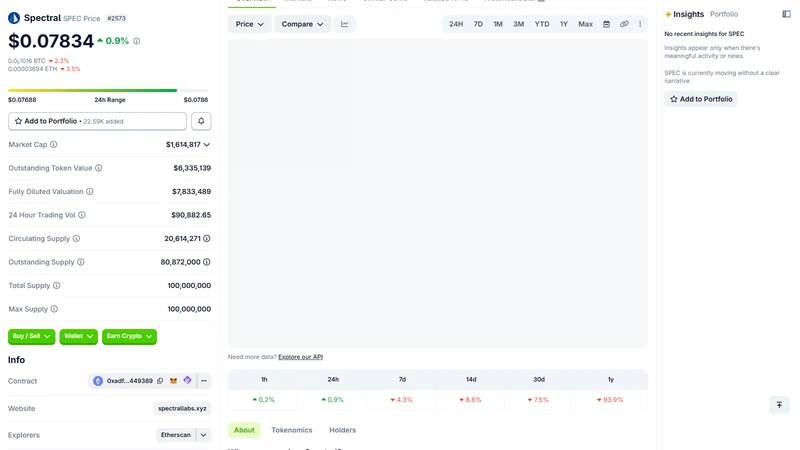Click the Total Supply info icon
Screen dimensions: 800x450
point(57,285)
